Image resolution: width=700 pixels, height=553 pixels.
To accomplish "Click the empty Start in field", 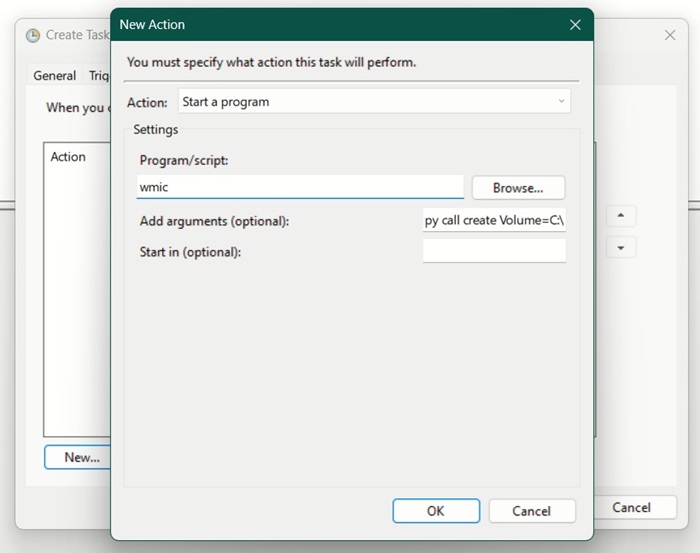I will click(x=494, y=251).
